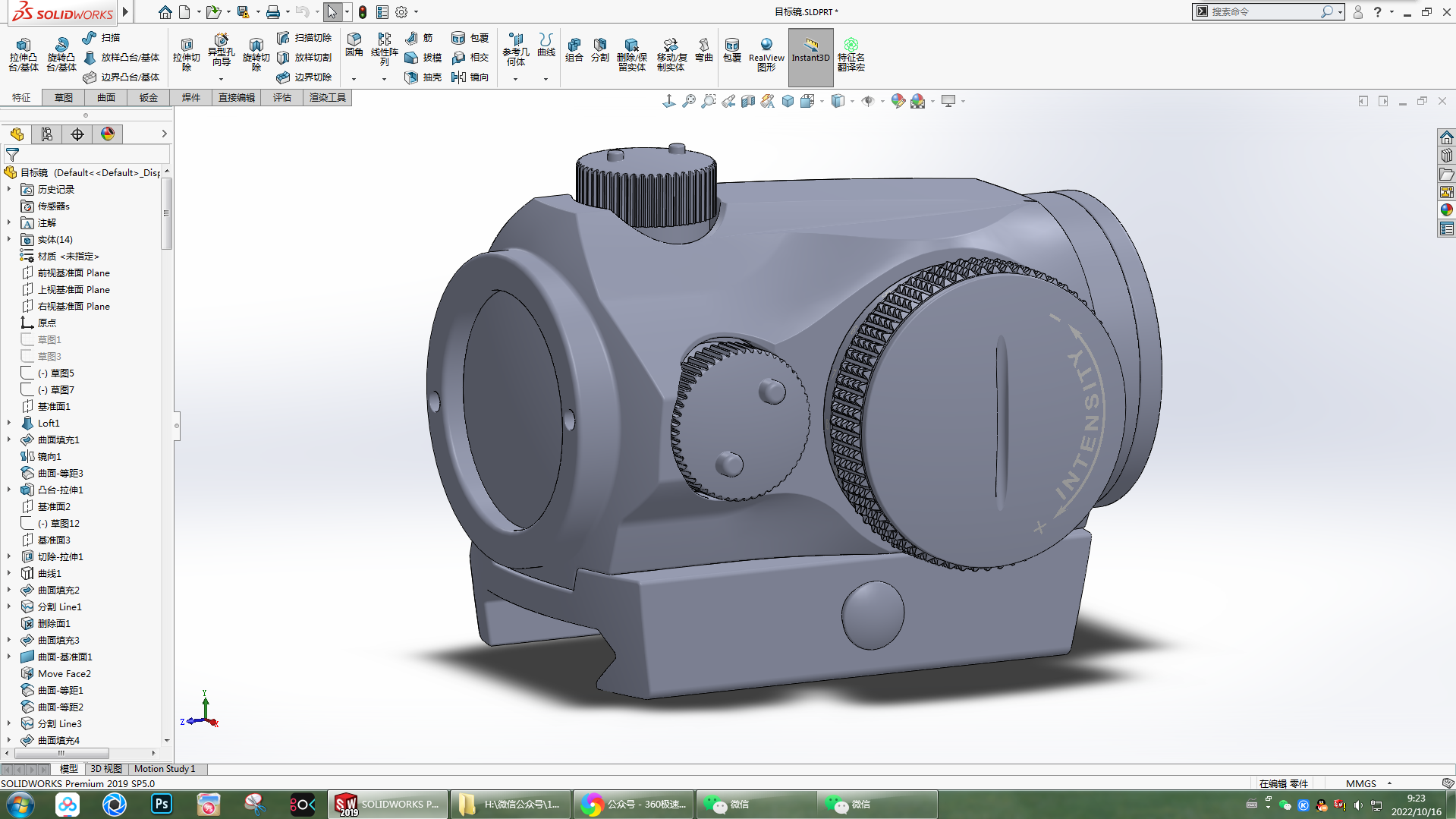
Task: Expand the 凸台-拉伸1 feature node
Action: coord(9,490)
